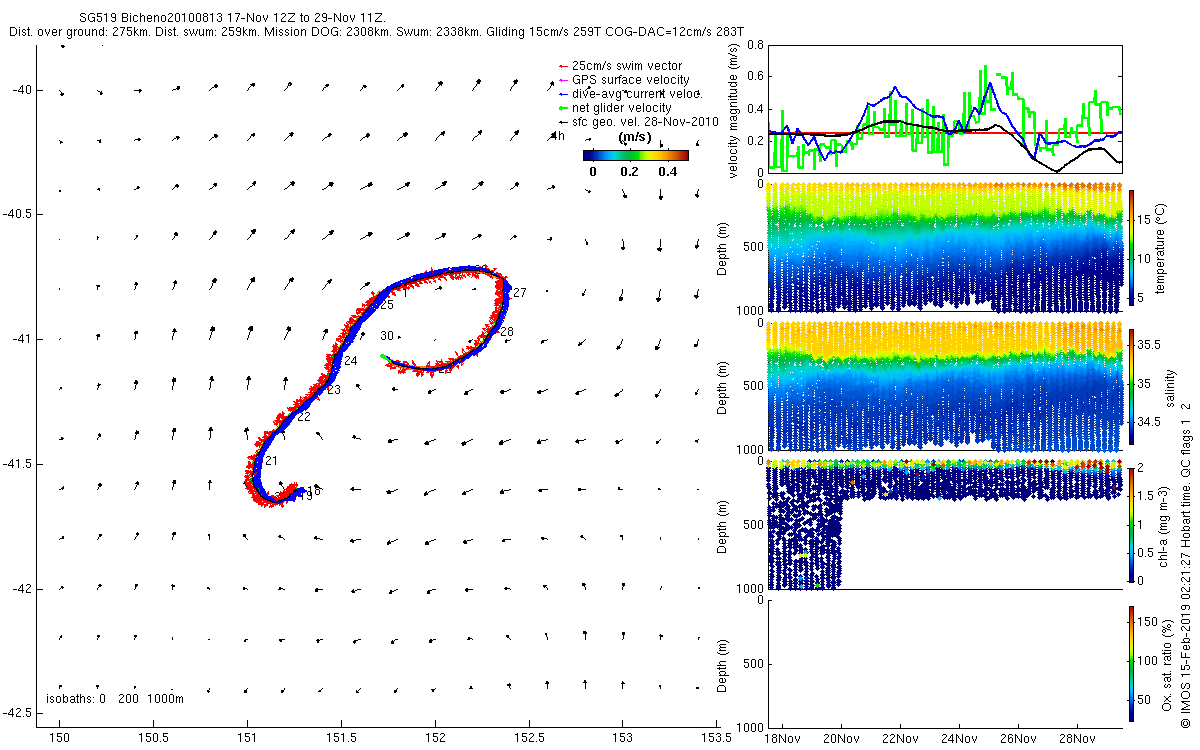This screenshot has width=1200, height=750.
Task: Click day marker '21' on the glider track
Action: 271,461
